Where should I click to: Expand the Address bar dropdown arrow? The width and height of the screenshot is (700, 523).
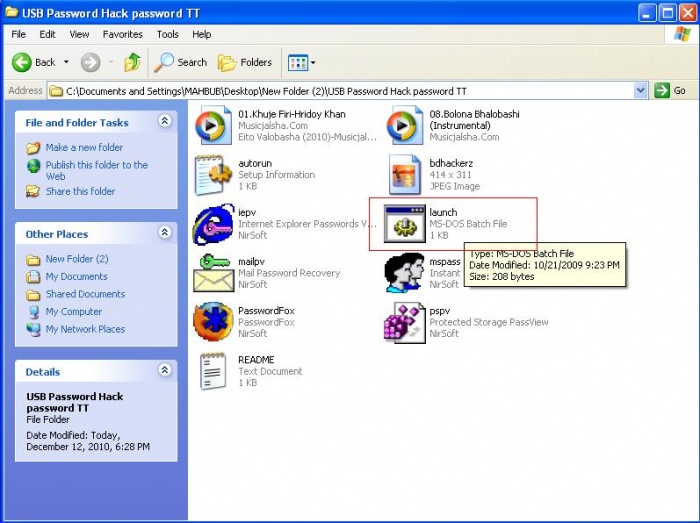coord(641,91)
